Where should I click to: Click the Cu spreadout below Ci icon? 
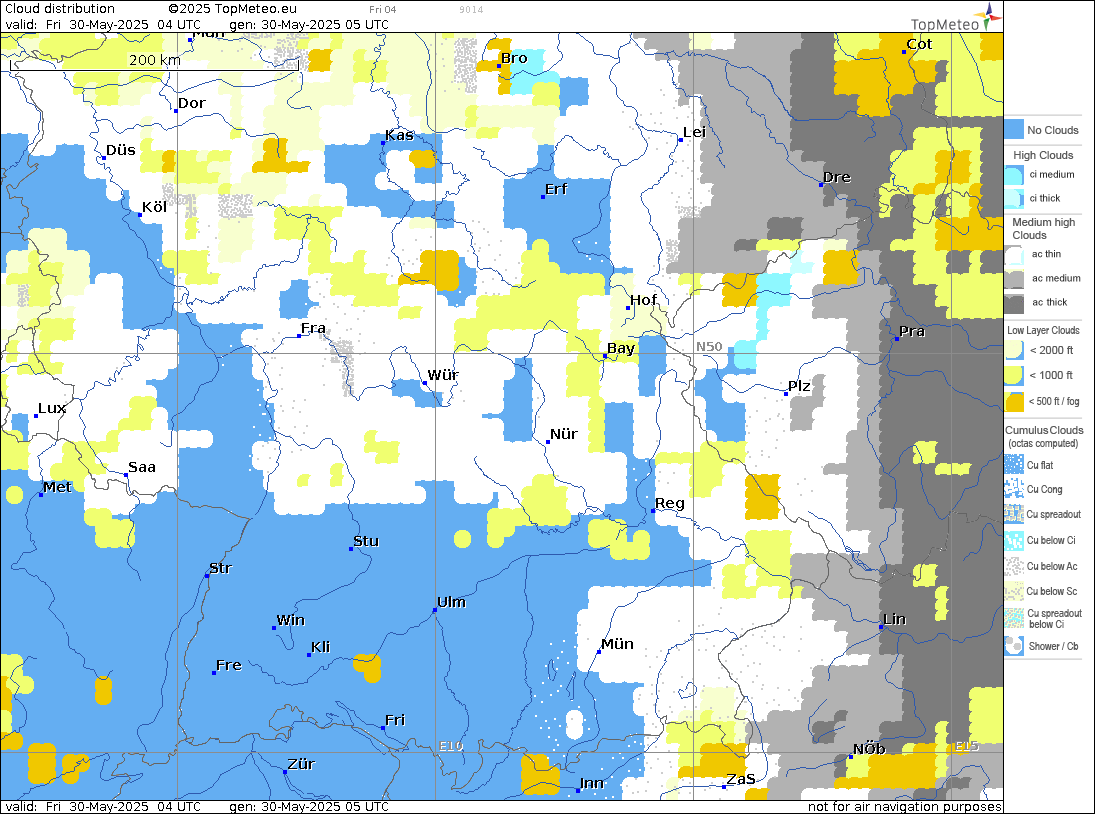pos(1014,619)
